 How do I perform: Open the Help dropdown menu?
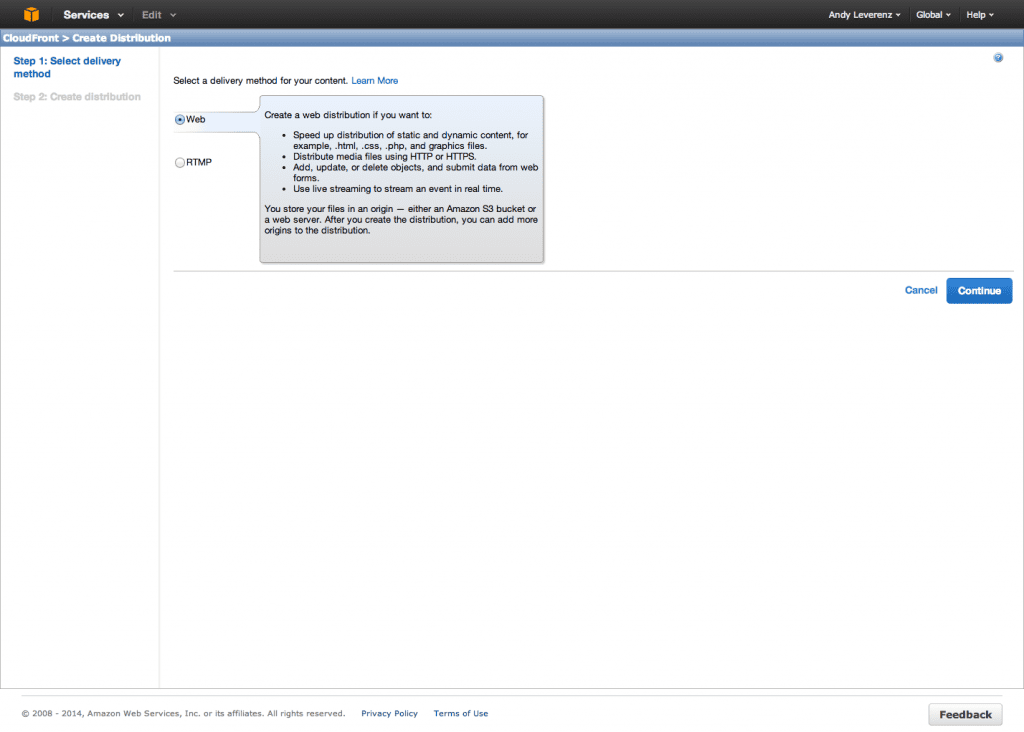[x=979, y=14]
